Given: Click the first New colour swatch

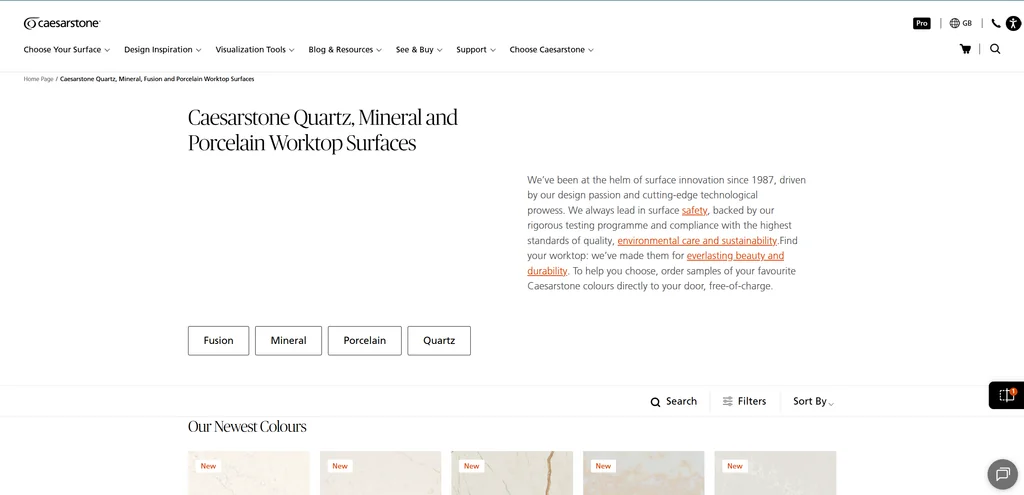Looking at the screenshot, I should (249, 474).
